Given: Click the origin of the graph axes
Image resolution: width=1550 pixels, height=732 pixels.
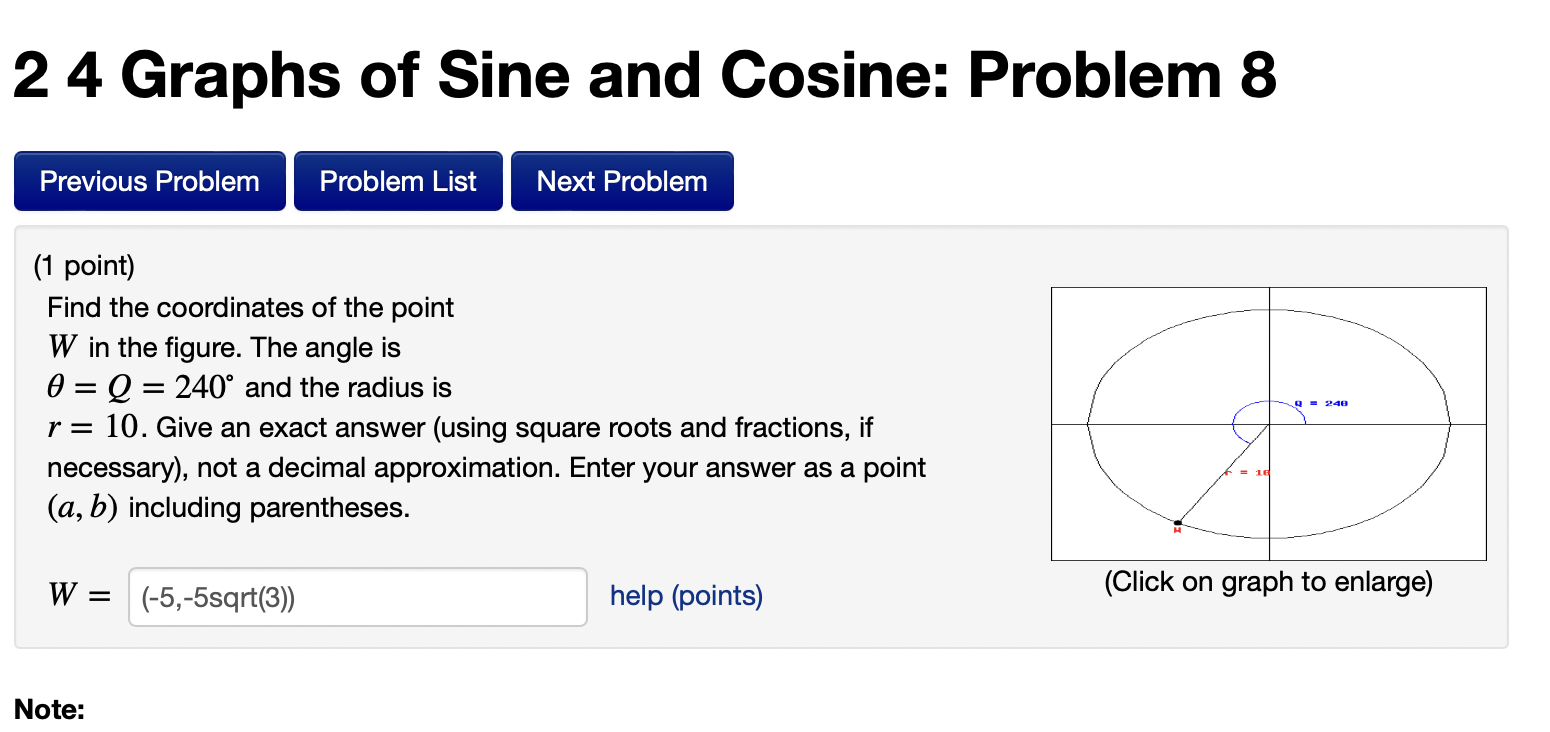Looking at the screenshot, I should pyautogui.click(x=1268, y=424).
